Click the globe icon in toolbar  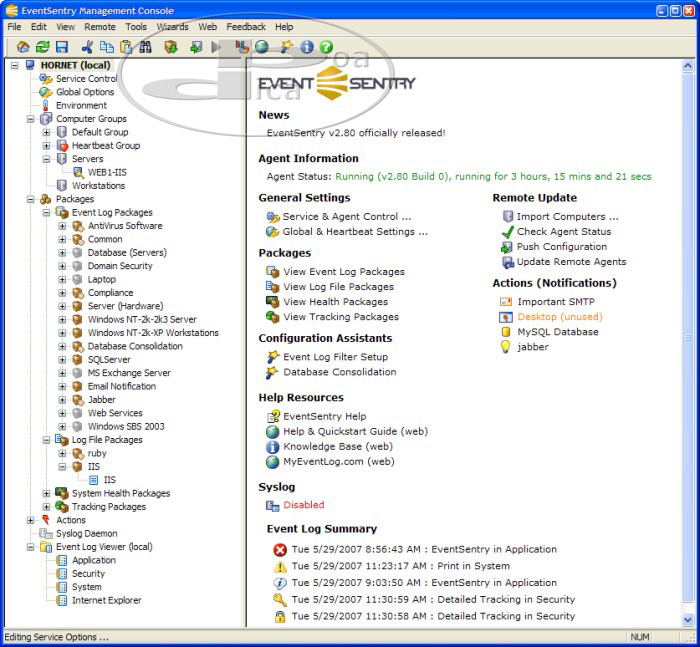262,47
